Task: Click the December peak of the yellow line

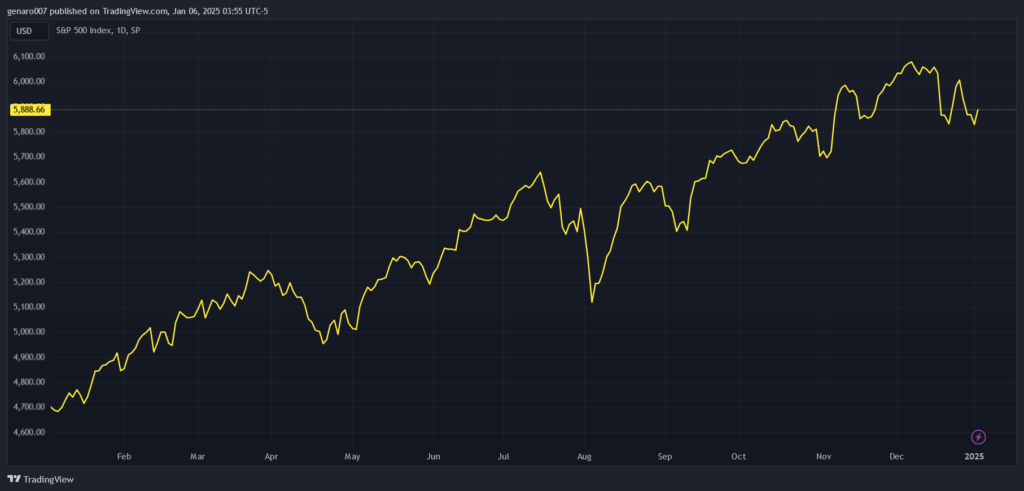Action: [910, 62]
